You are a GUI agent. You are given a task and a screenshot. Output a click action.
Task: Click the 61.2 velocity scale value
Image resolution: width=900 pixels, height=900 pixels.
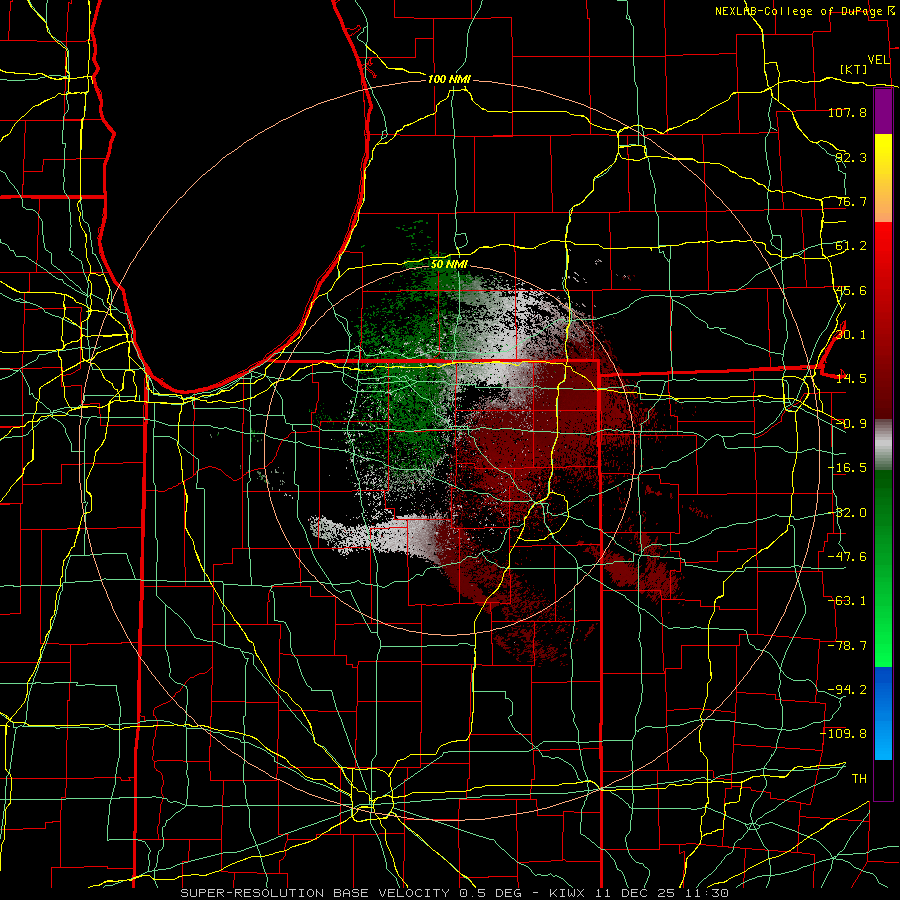(851, 246)
